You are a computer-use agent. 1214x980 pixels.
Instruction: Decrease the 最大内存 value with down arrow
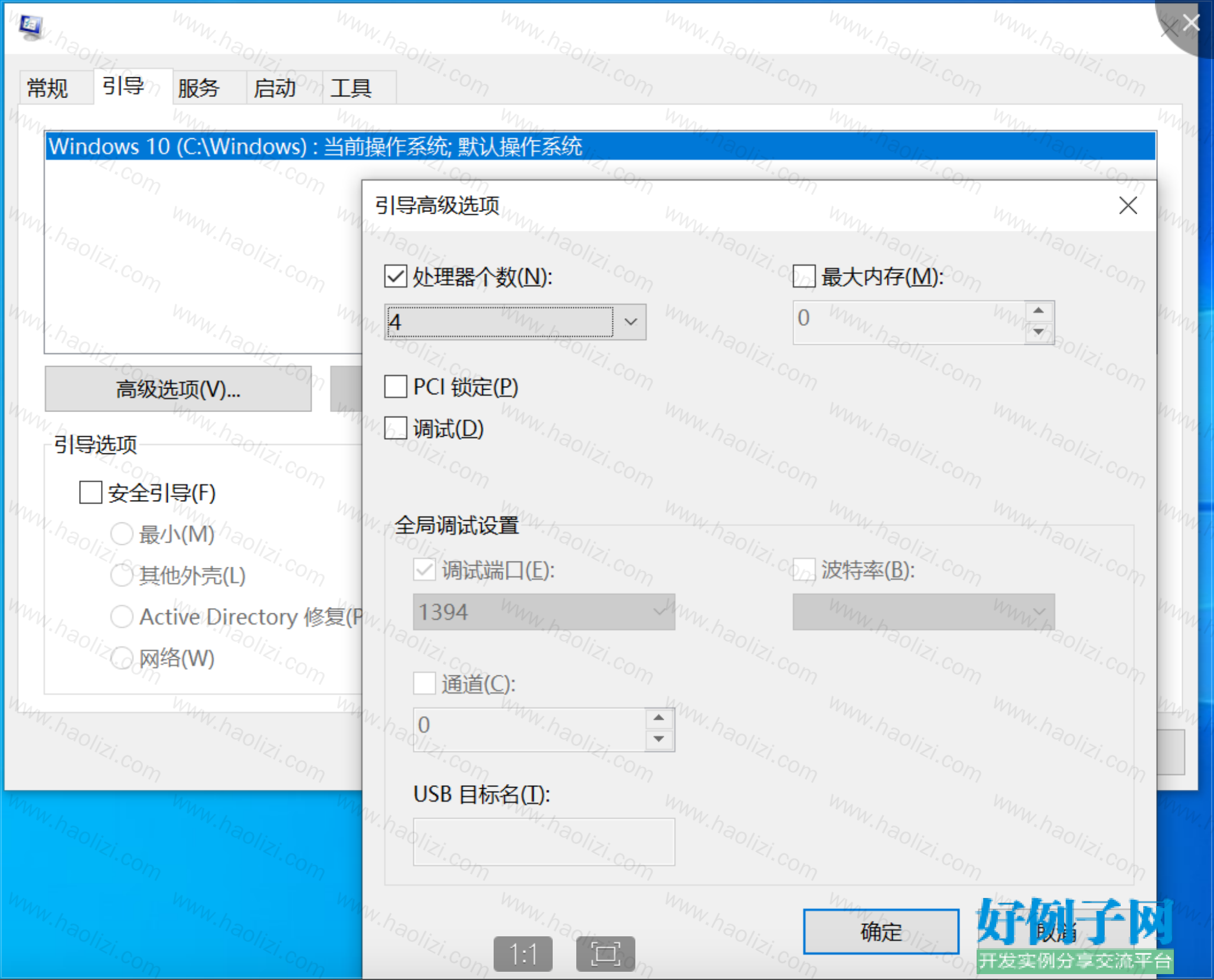1039,332
